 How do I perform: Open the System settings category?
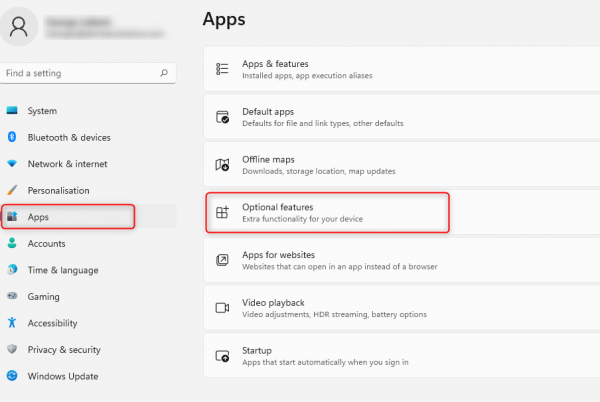point(42,111)
